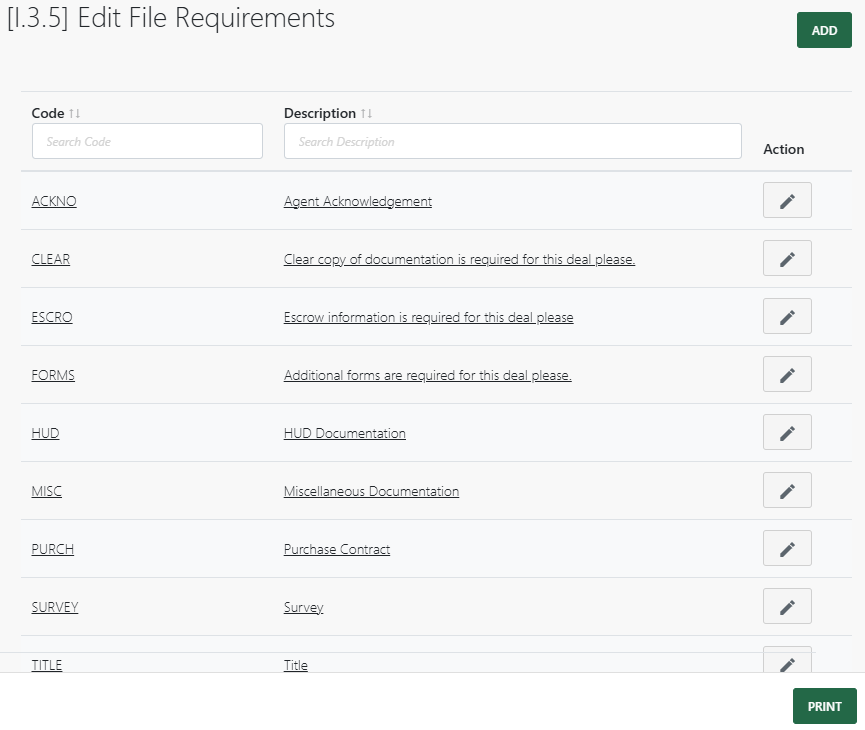Edit the ESCRO file requirement
Viewport: 865px width, 730px height.
[x=787, y=316]
